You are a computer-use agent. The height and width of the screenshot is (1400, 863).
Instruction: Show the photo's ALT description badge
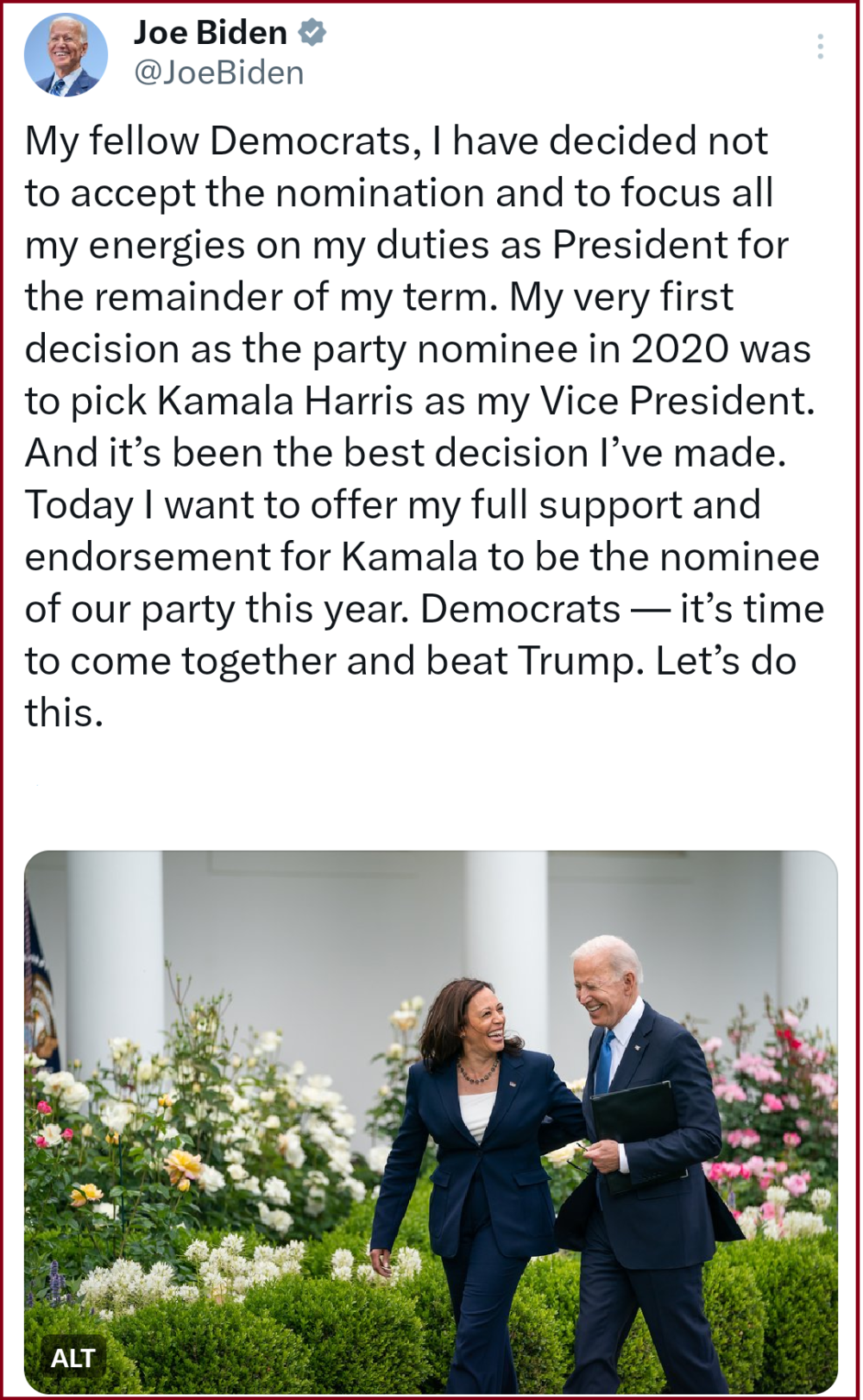(72, 1358)
